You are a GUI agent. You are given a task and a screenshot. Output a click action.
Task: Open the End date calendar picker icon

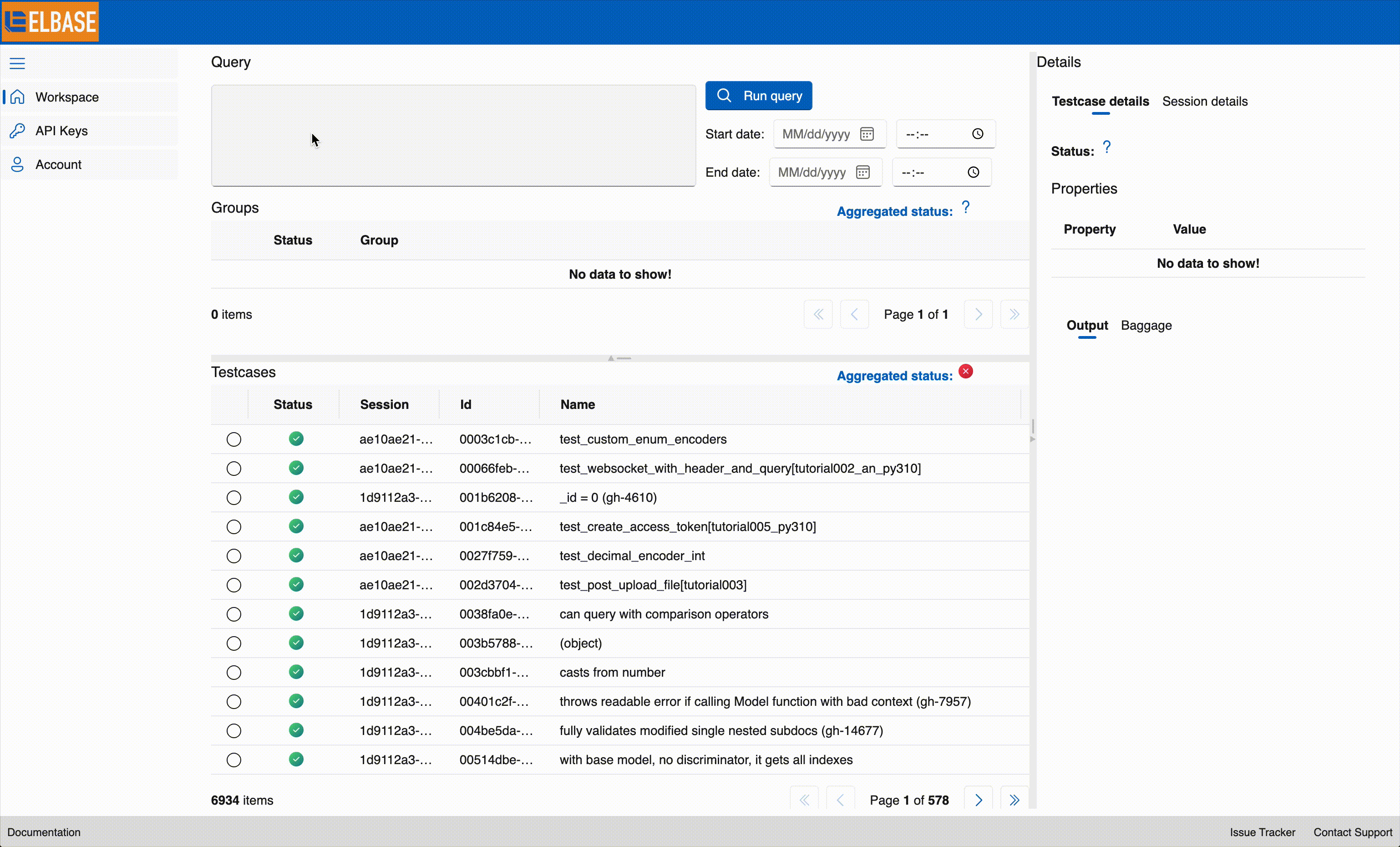(862, 172)
